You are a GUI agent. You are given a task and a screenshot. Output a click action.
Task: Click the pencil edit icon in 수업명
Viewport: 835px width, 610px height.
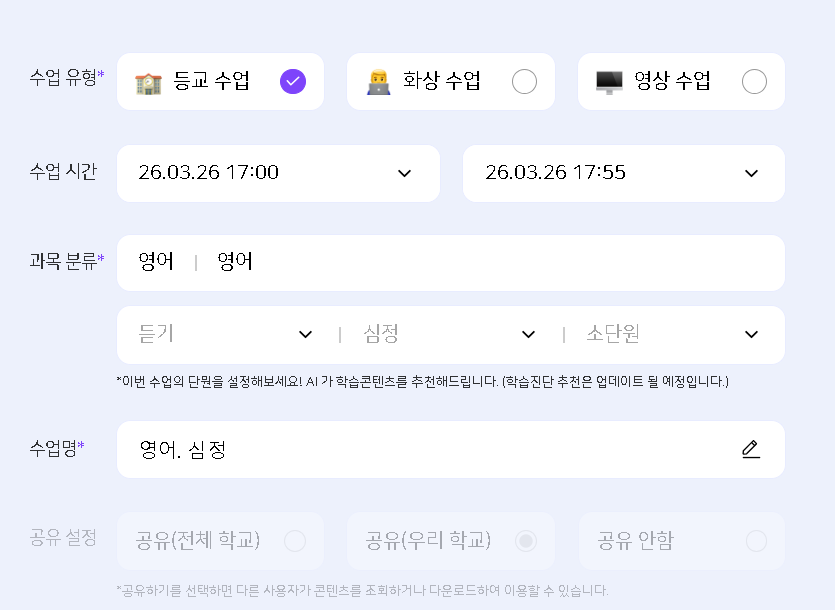[751, 449]
